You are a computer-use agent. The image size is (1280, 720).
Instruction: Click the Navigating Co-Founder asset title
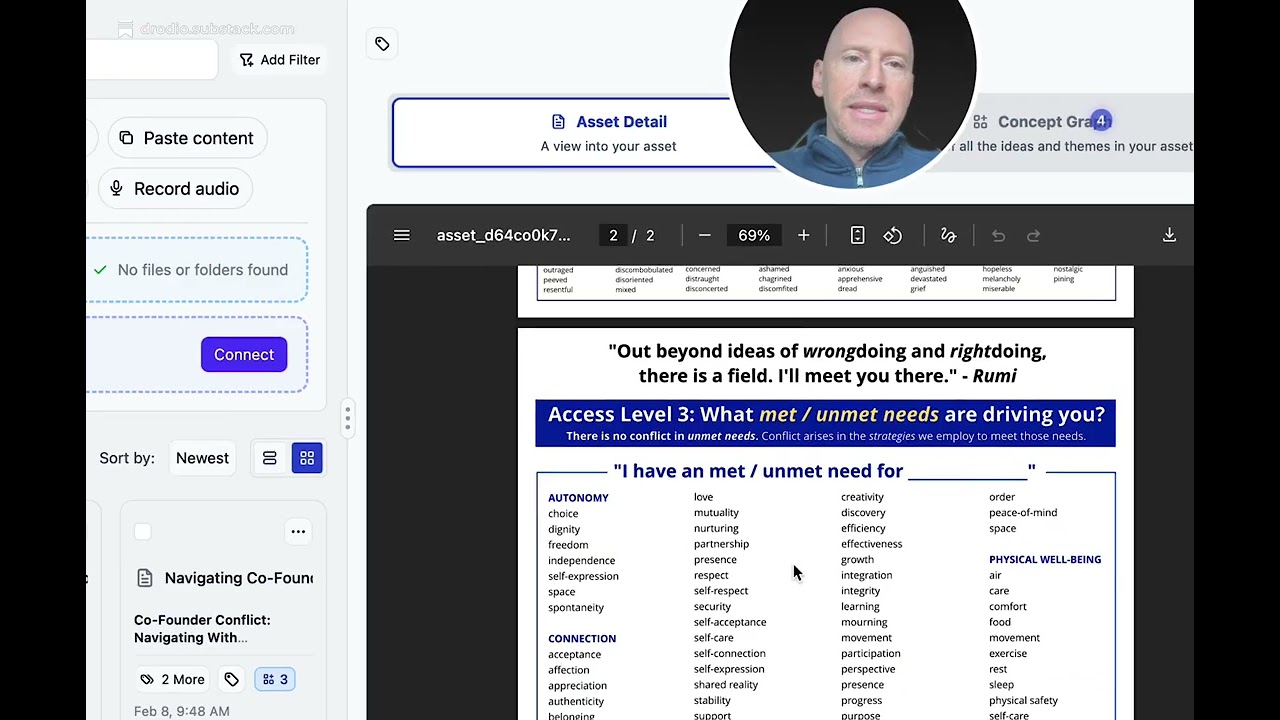[x=238, y=578]
